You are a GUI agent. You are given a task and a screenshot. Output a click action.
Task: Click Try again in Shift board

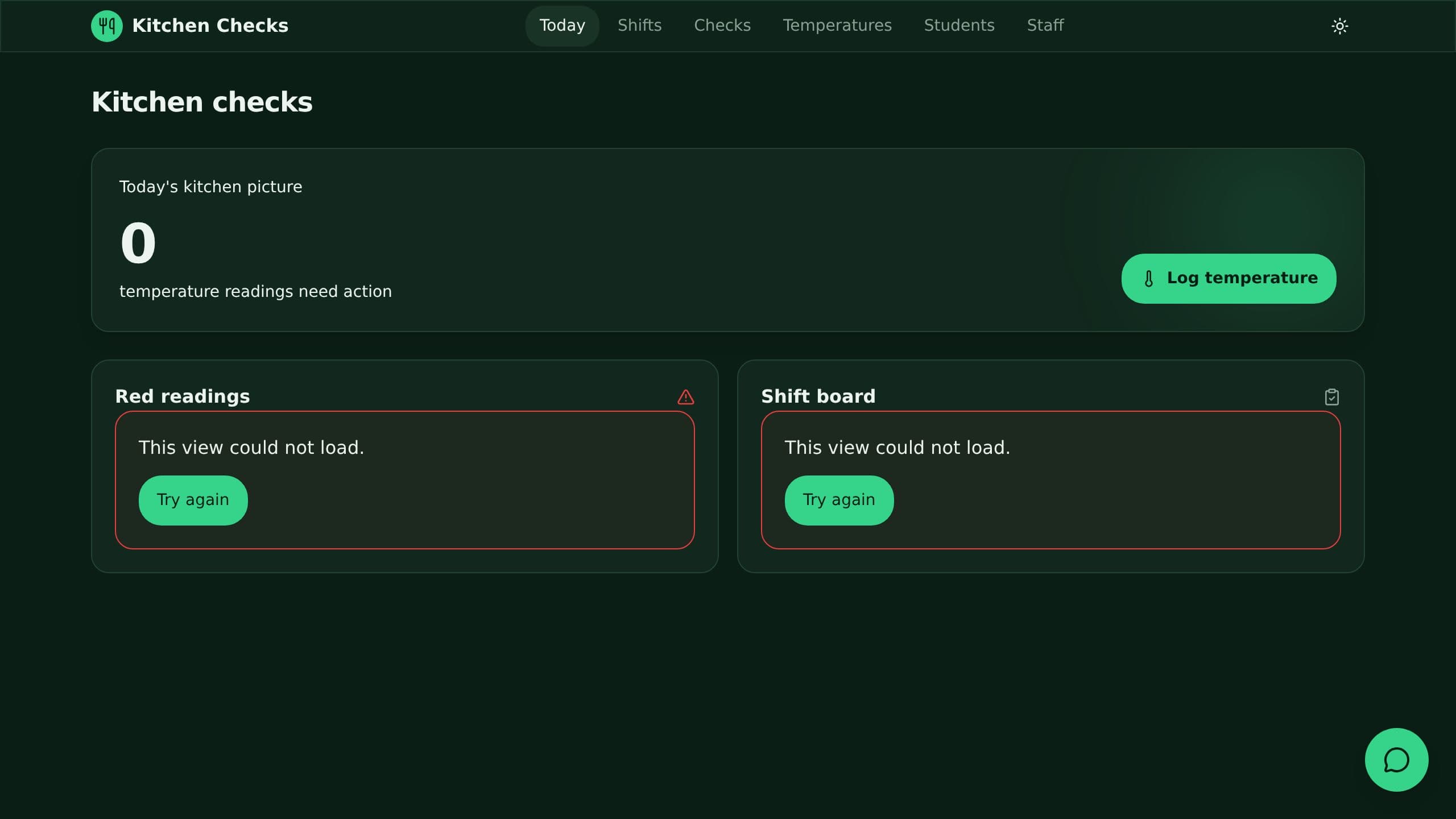(x=839, y=500)
